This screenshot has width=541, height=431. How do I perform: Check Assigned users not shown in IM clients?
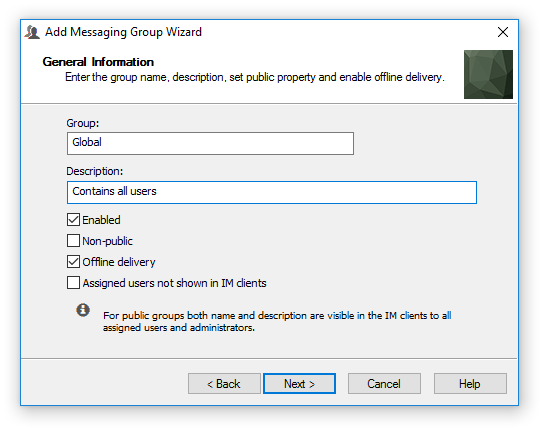pyautogui.click(x=73, y=283)
